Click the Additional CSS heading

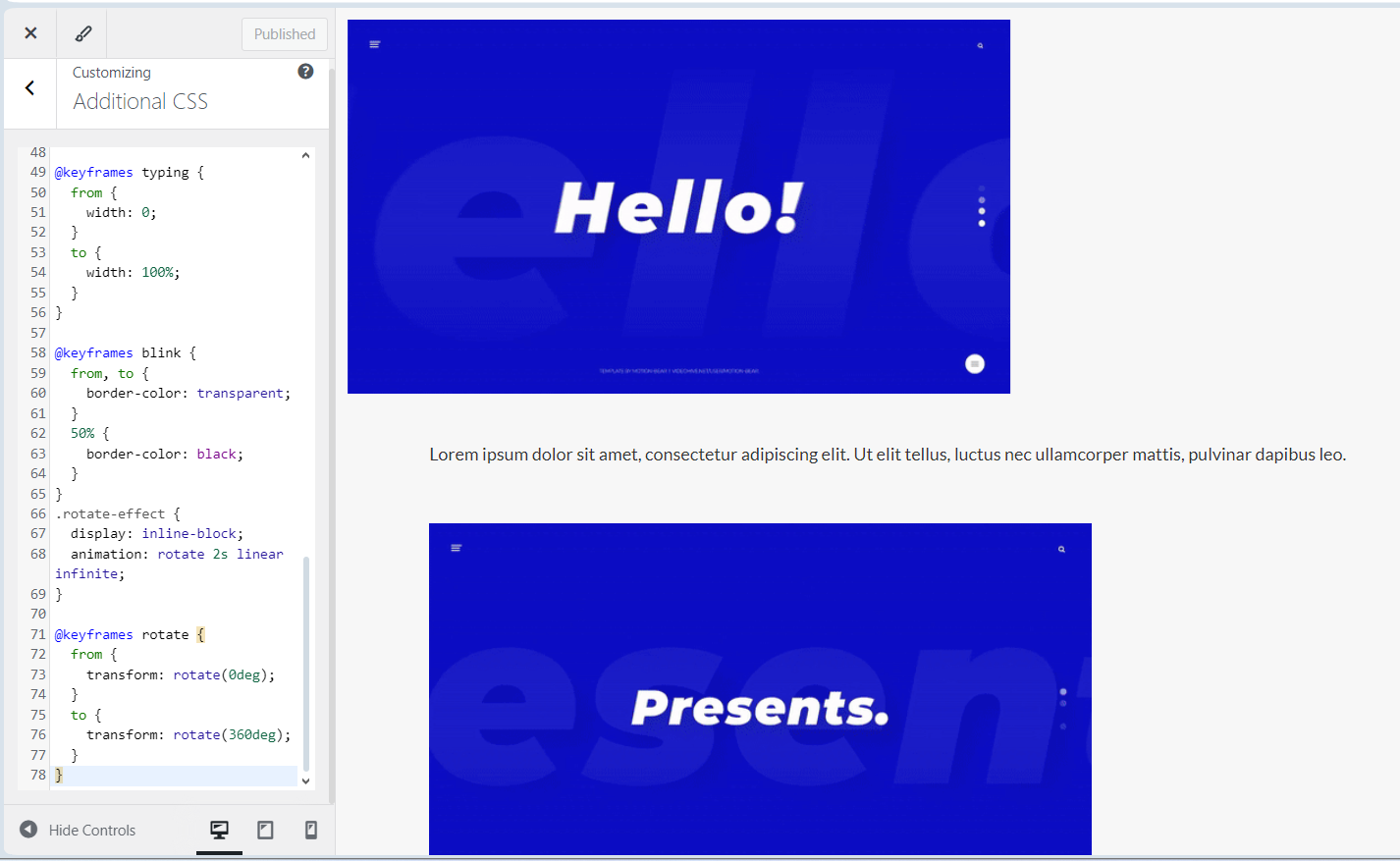(x=140, y=102)
